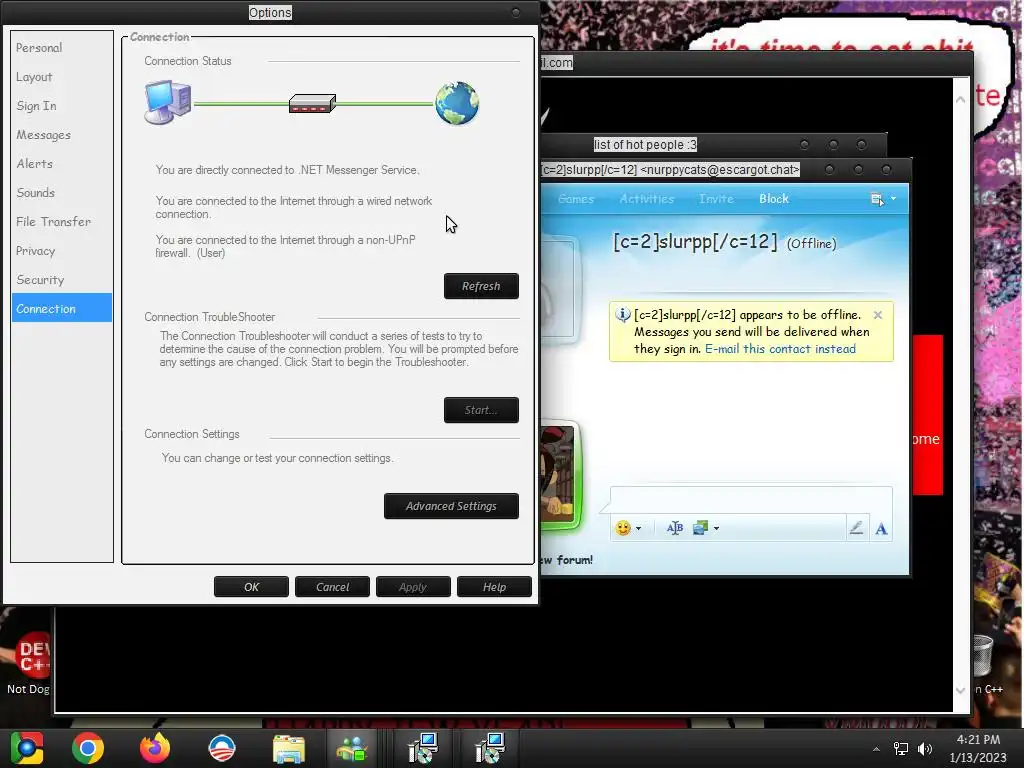The width and height of the screenshot is (1024, 768).
Task: Click my display picture avatar in chat
Action: click(x=557, y=475)
